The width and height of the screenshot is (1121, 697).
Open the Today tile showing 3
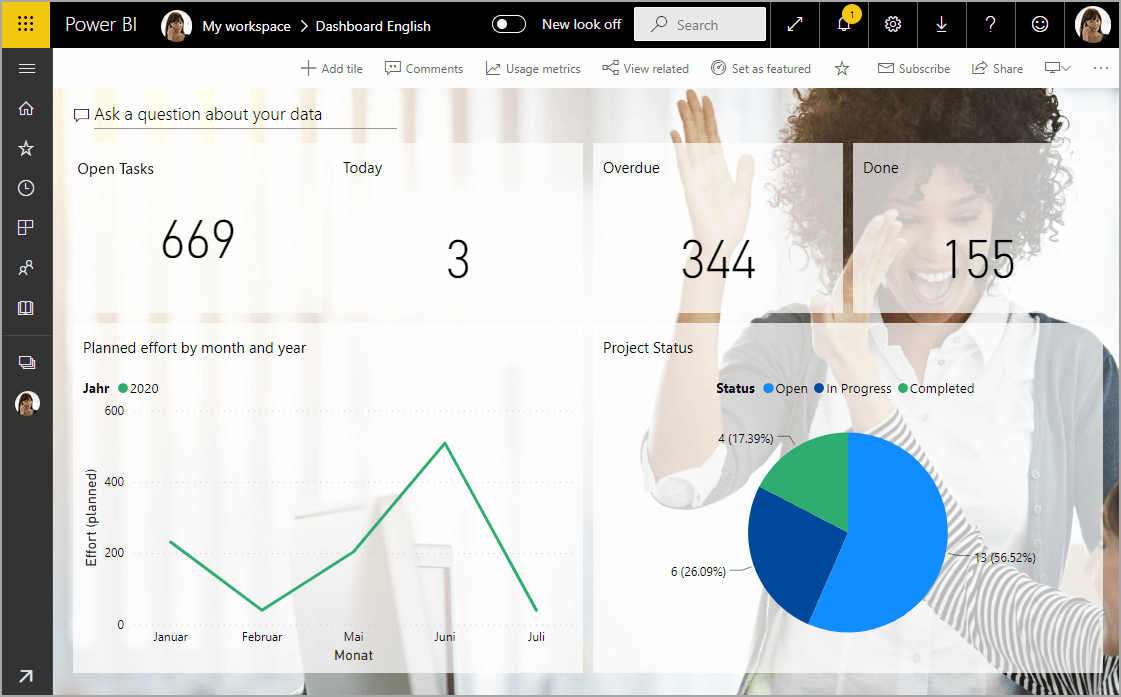(458, 228)
